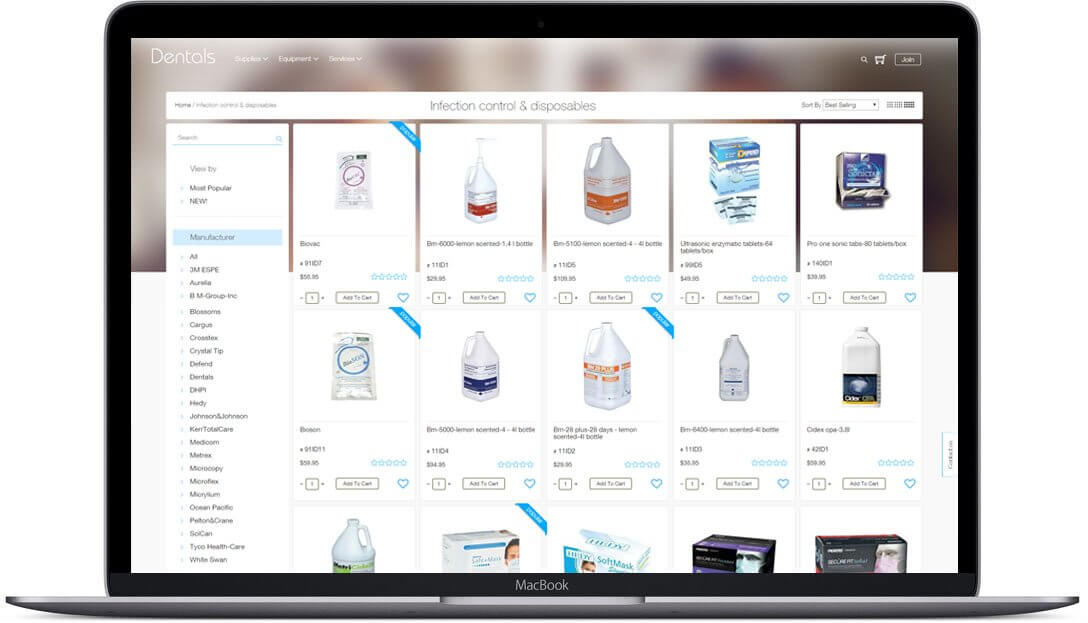This screenshot has height=623, width=1088.
Task: Click the heart icon on Bioson card
Action: (x=403, y=484)
